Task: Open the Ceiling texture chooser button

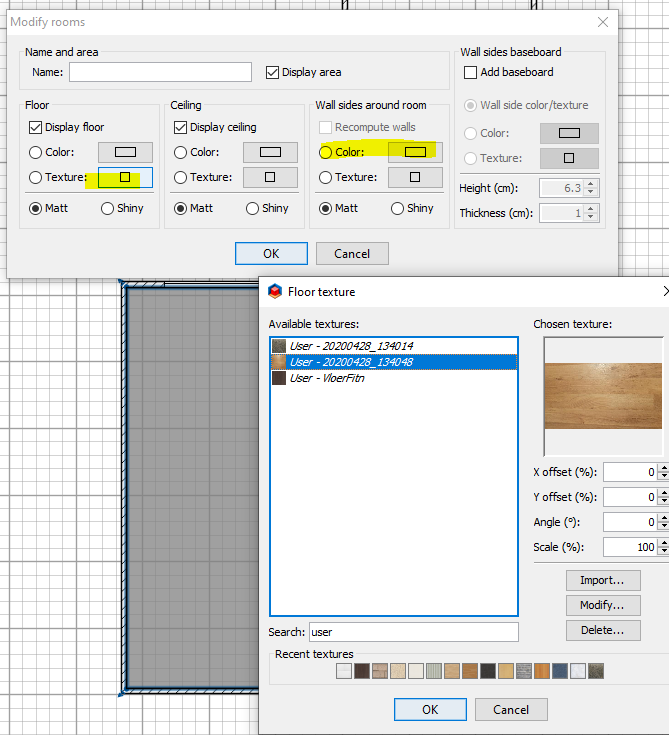Action: (270, 177)
